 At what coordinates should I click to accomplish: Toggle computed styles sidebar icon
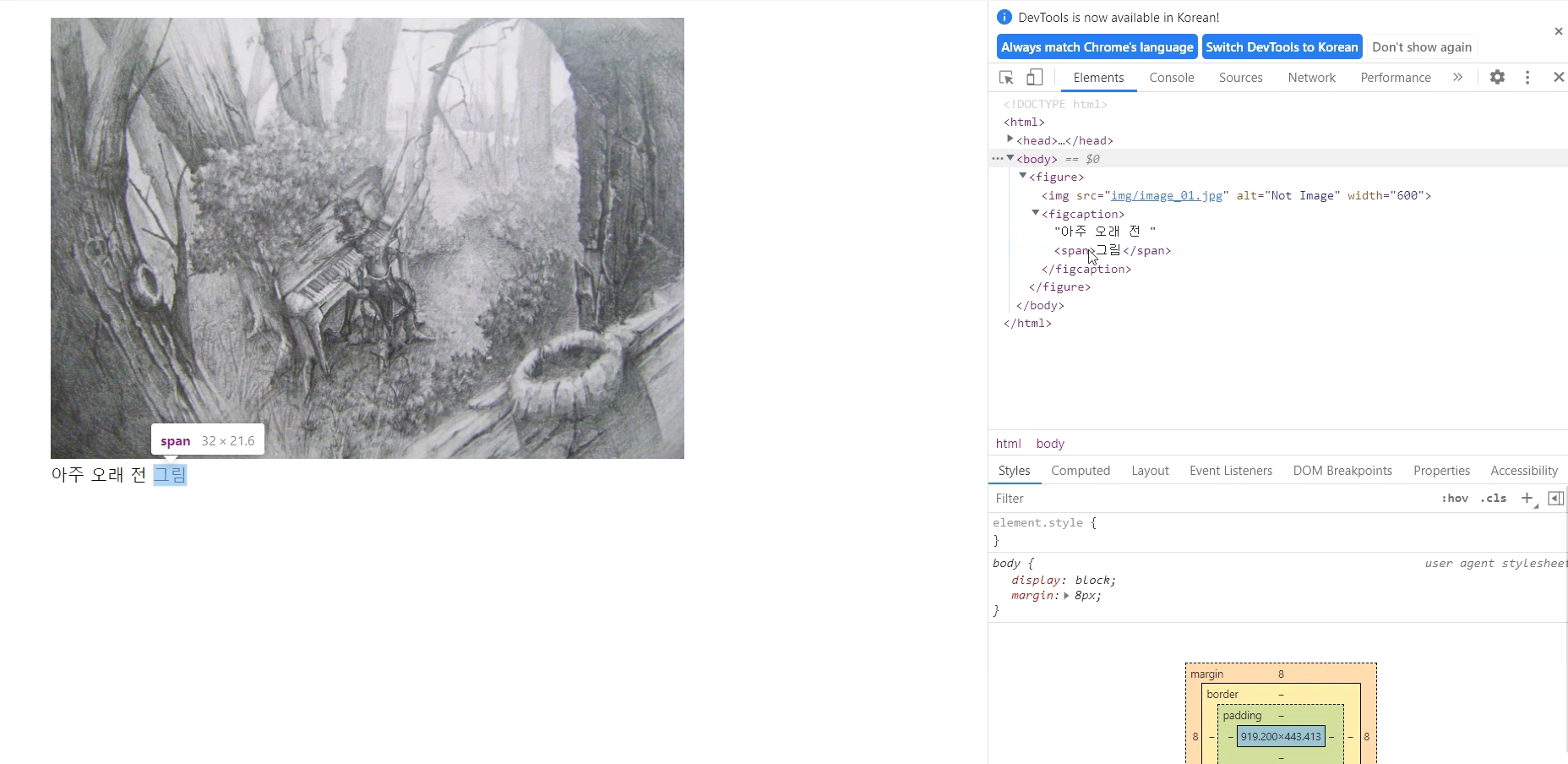(x=1555, y=498)
